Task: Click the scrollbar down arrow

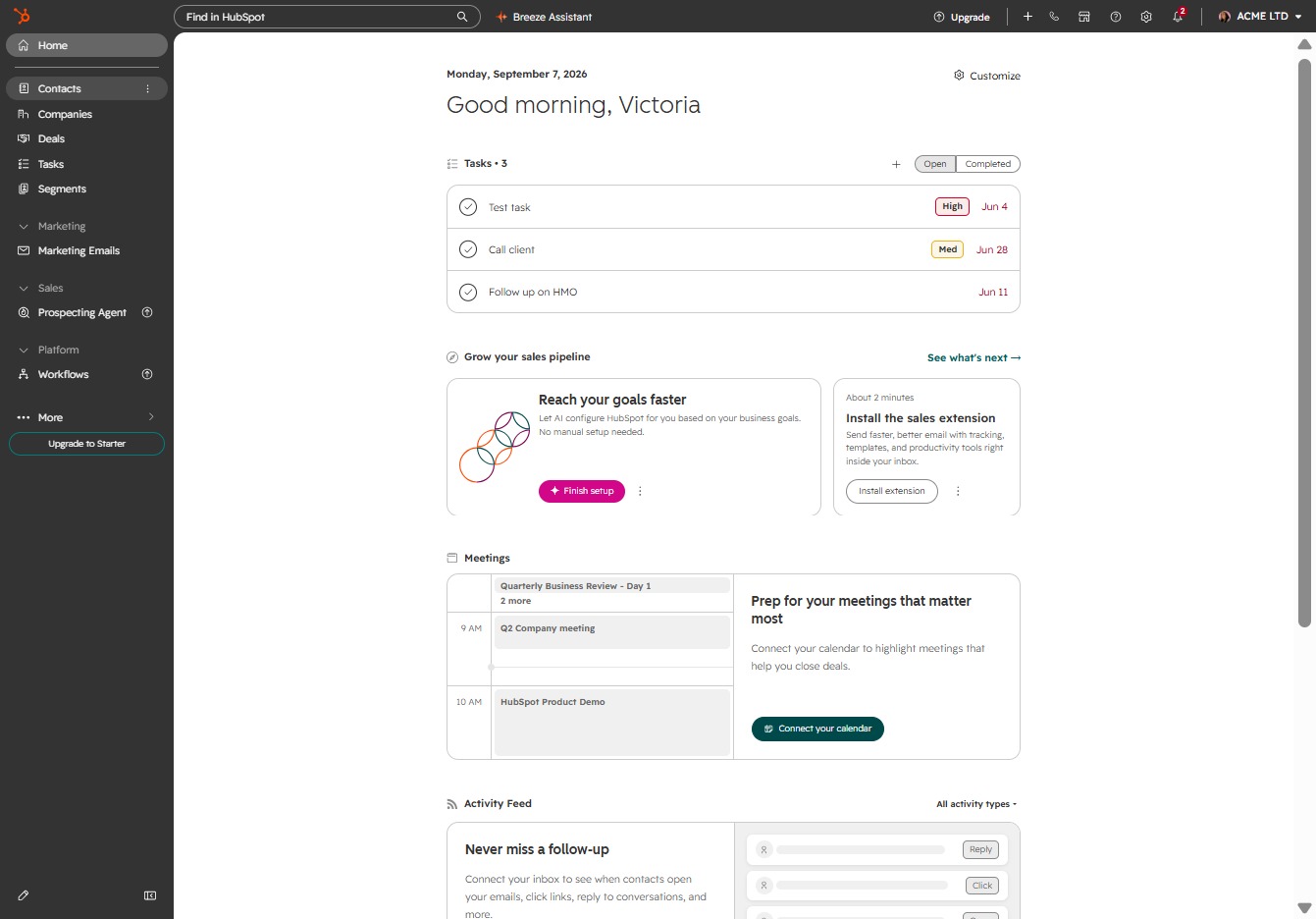Action: [1304, 908]
